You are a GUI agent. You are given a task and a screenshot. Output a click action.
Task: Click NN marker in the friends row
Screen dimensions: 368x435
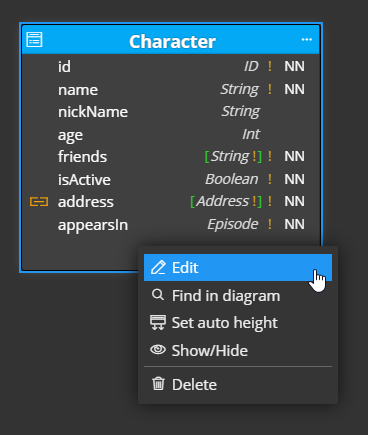click(294, 156)
